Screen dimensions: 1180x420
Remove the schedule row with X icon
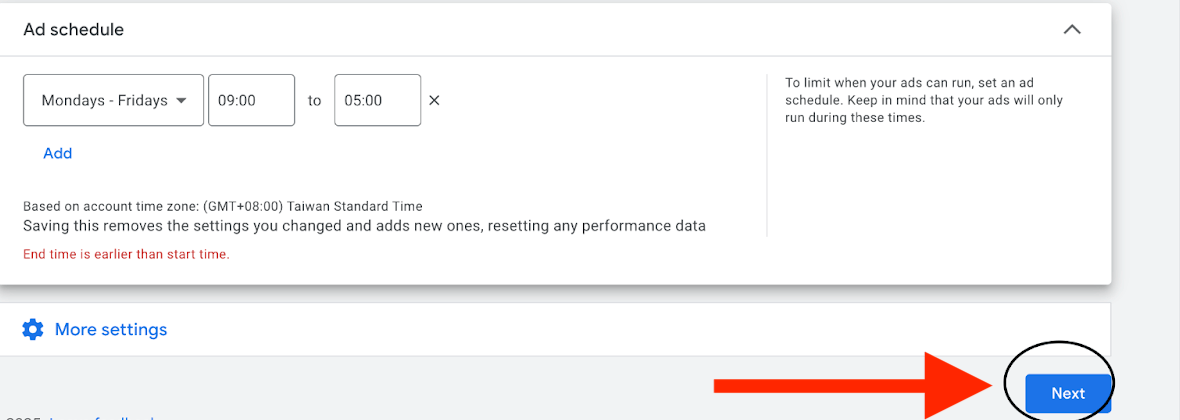coord(434,100)
